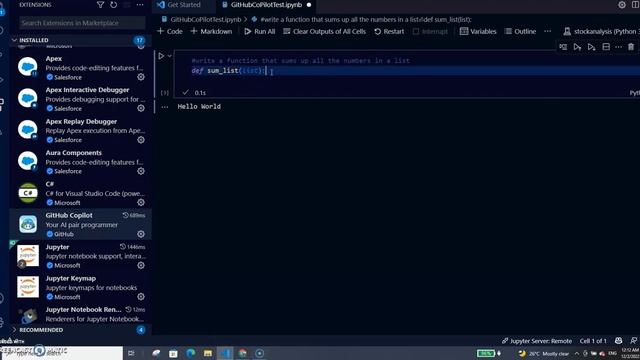Open cell toolbar more actions ellipsis
The height and width of the screenshot is (360, 640).
[x=619, y=47]
